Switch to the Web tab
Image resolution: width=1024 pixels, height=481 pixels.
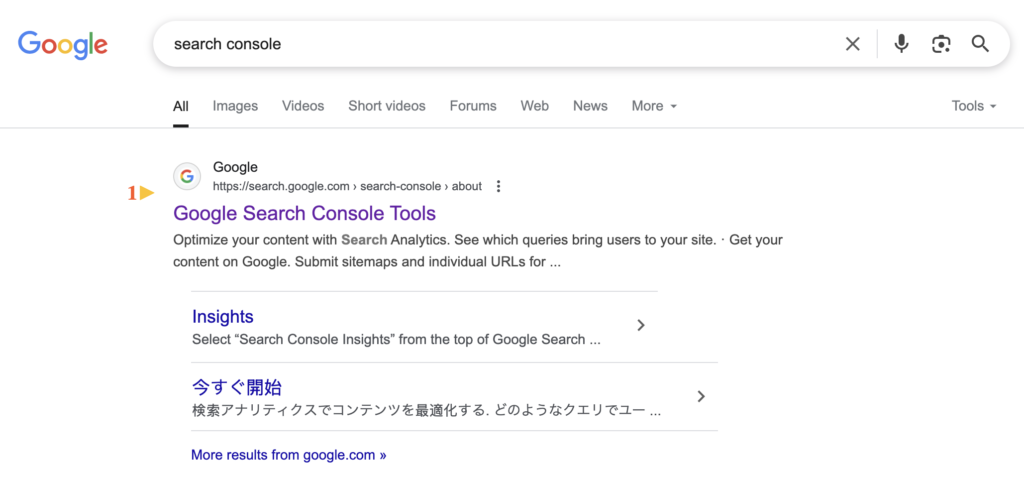[x=534, y=106]
